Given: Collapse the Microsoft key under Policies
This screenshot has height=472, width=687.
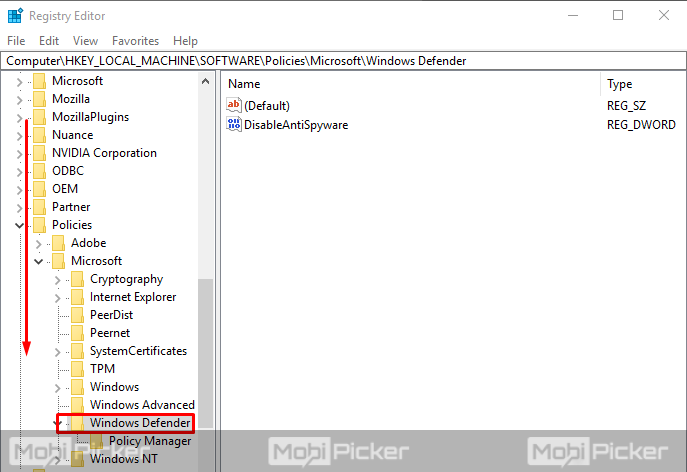Looking at the screenshot, I should click(38, 262).
